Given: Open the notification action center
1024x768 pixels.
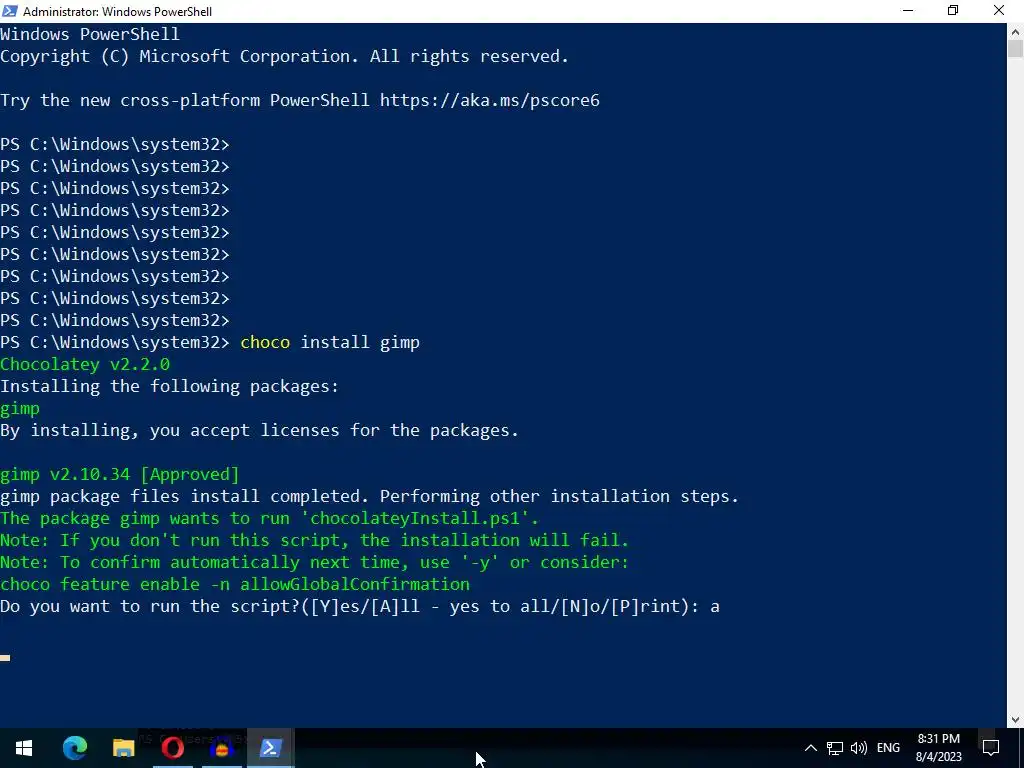Looking at the screenshot, I should 991,748.
